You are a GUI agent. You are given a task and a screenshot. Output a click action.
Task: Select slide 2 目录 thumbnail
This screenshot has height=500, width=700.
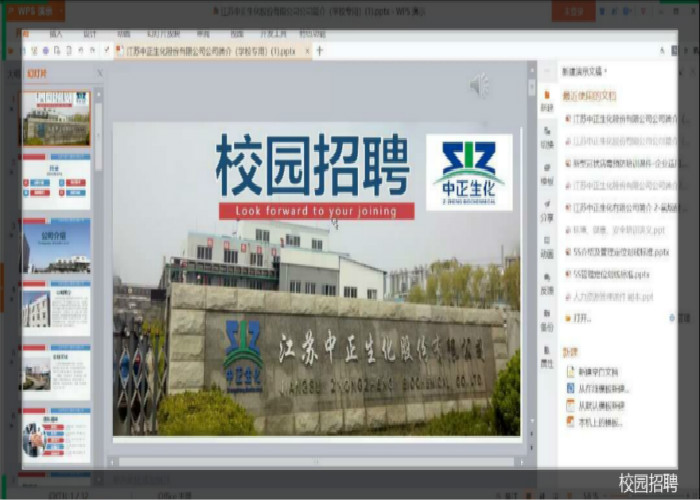[56, 181]
